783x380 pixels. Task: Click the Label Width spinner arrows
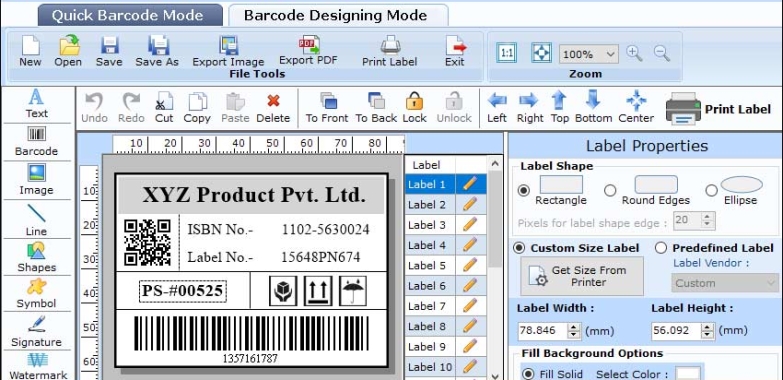click(x=574, y=331)
